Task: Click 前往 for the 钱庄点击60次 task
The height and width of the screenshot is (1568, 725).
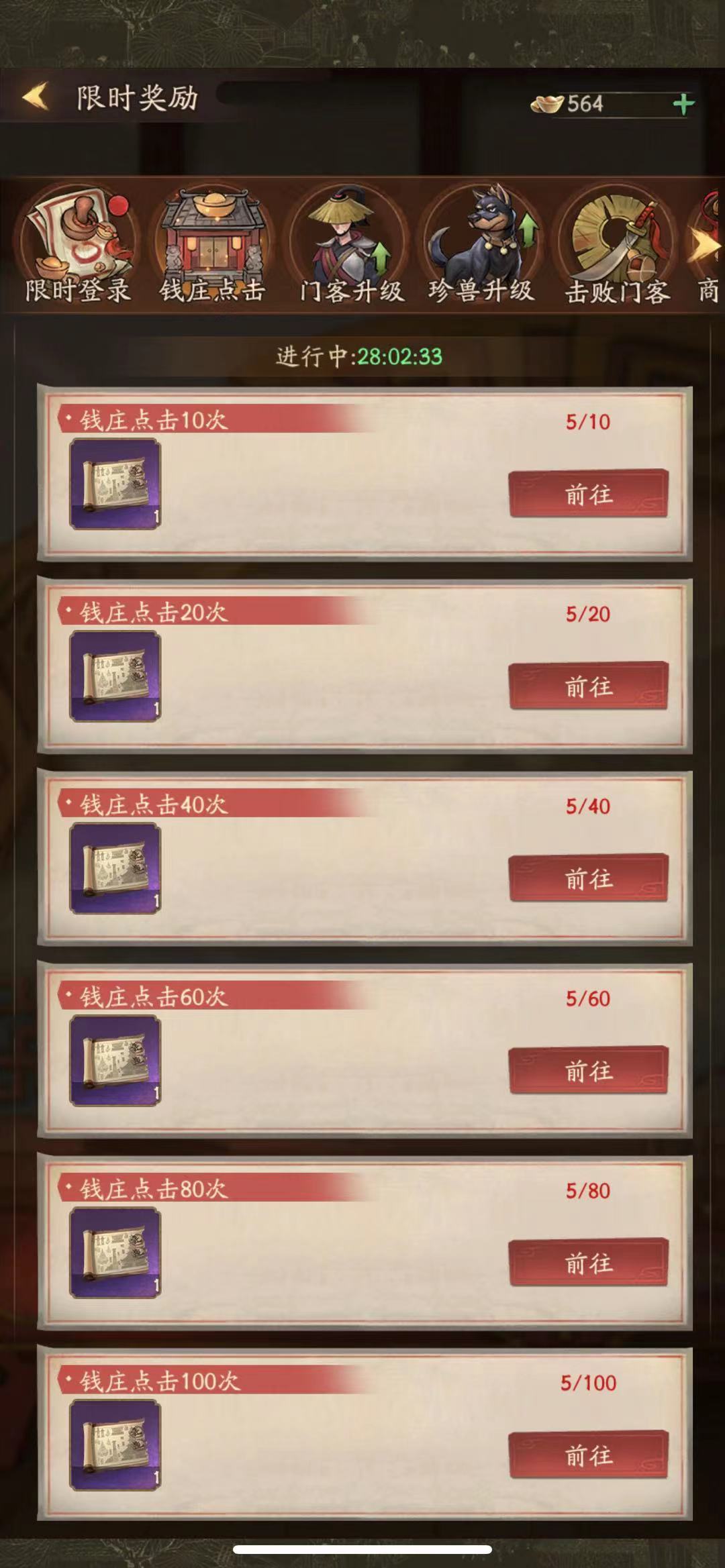Action: tap(588, 1070)
